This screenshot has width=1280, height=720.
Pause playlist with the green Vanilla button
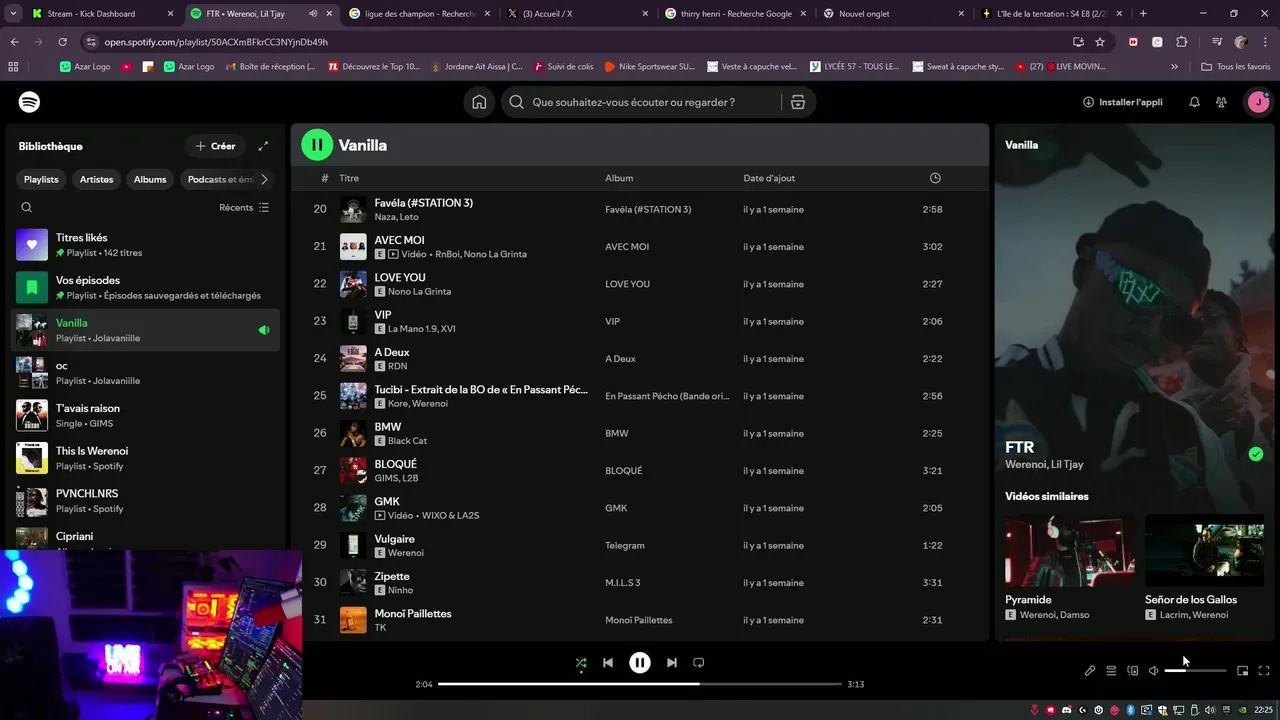[x=317, y=145]
